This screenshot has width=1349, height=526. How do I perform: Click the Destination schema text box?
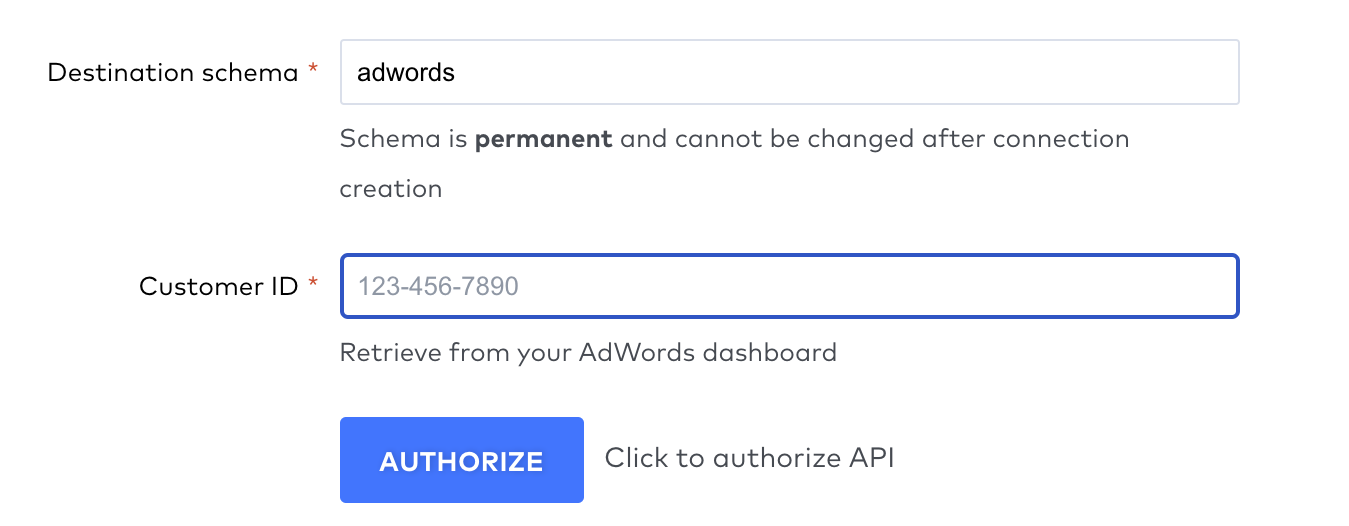pyautogui.click(x=789, y=72)
